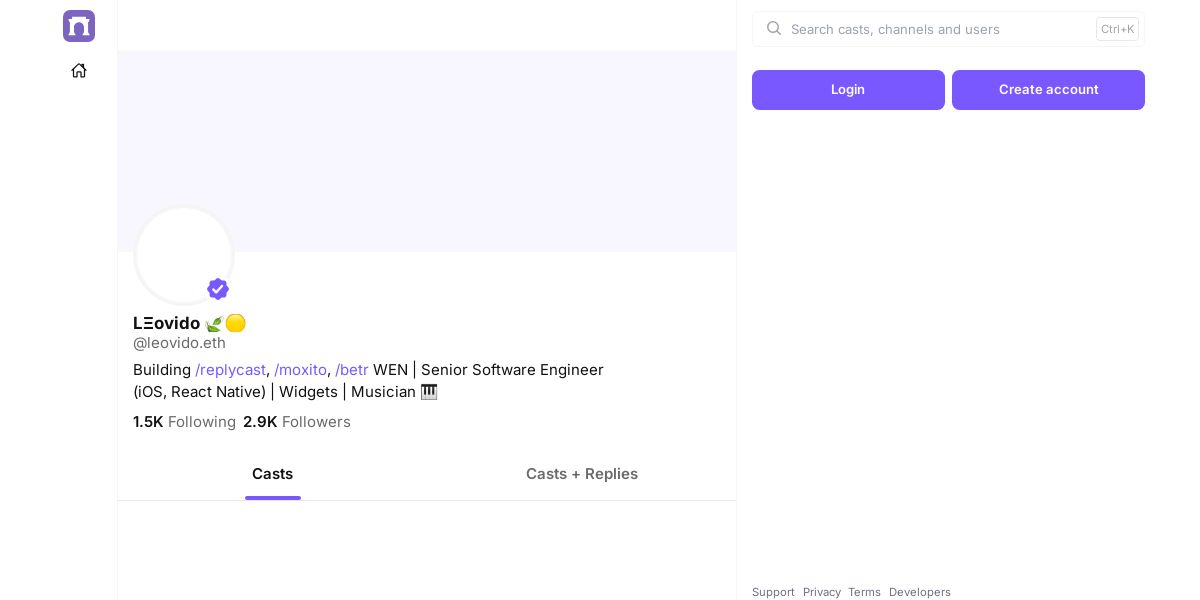Open the /betr channel link
The image size is (1200, 600).
[x=352, y=370]
